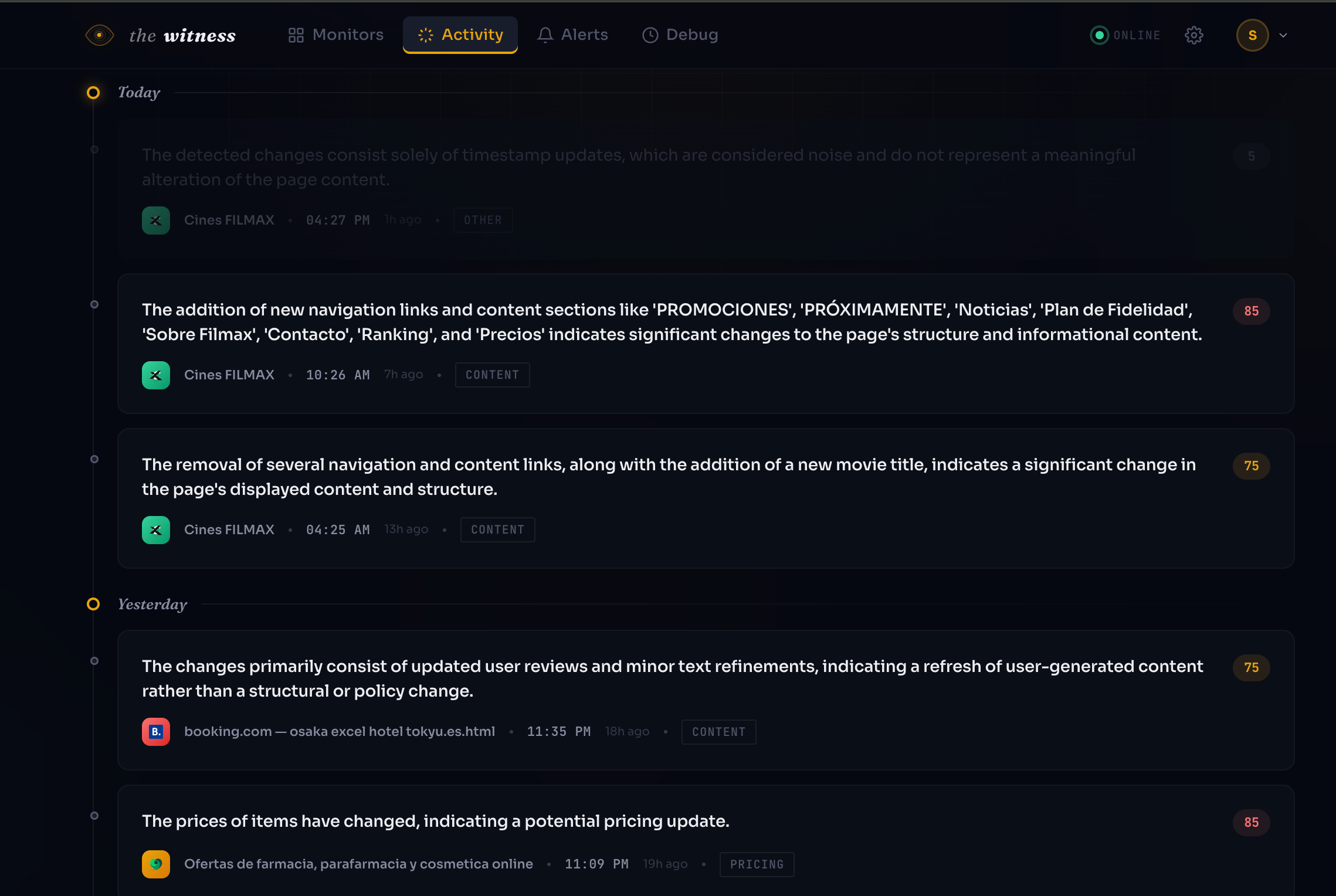
Task: Click the green ONLINE status indicator
Action: (1099, 35)
